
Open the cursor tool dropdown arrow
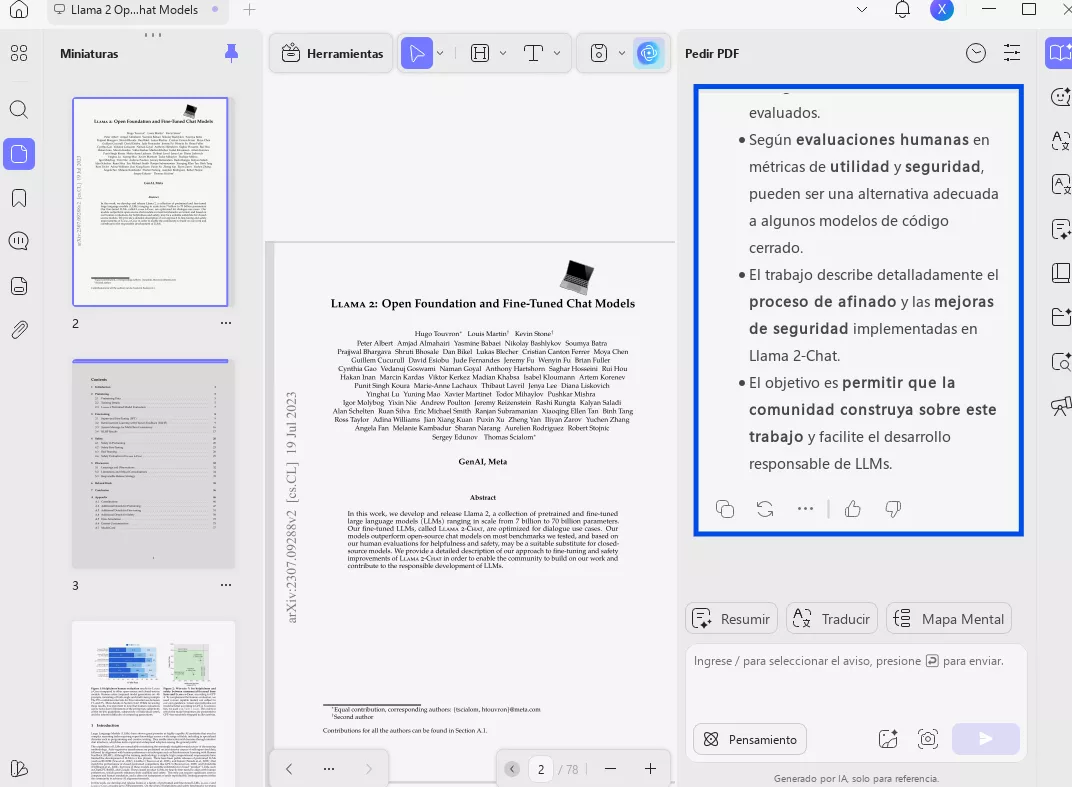tap(440, 53)
